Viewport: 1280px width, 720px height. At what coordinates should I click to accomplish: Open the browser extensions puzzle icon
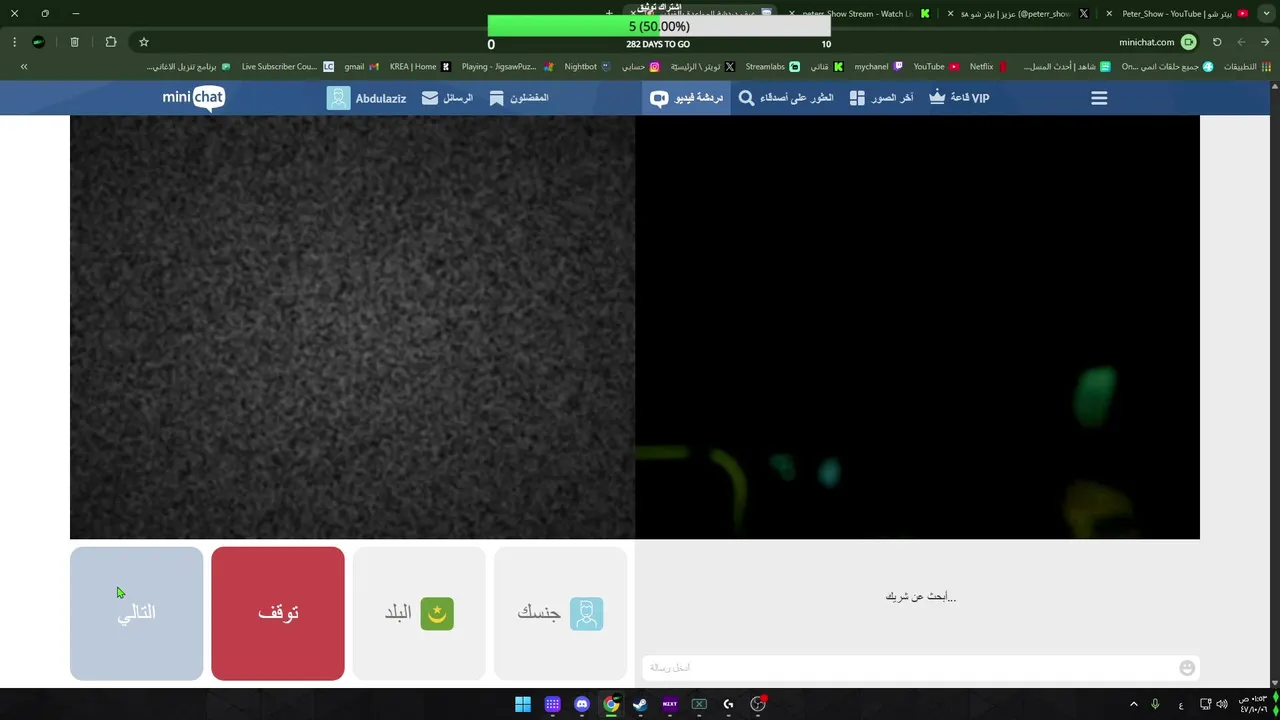[x=111, y=42]
